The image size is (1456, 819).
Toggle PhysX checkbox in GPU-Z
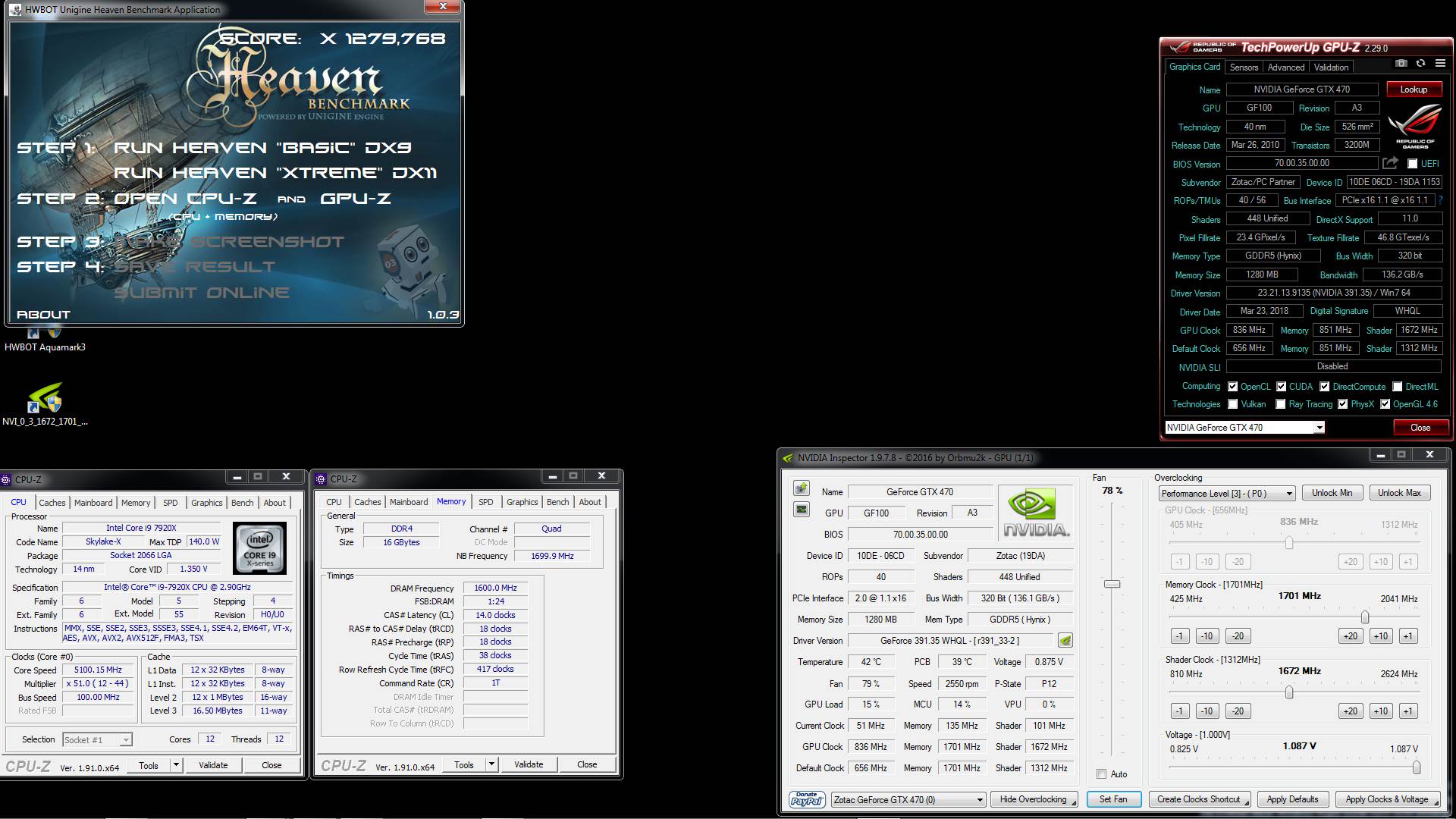tap(1342, 404)
